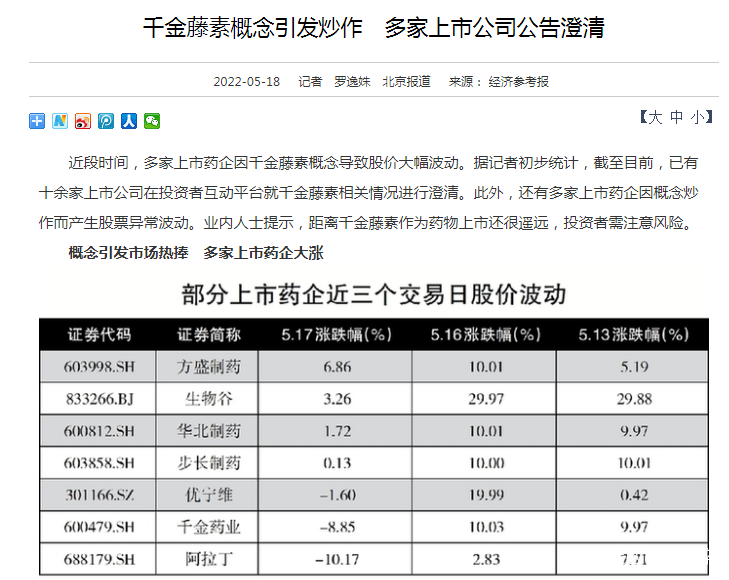Click stock name 方盛制药

click(209, 367)
